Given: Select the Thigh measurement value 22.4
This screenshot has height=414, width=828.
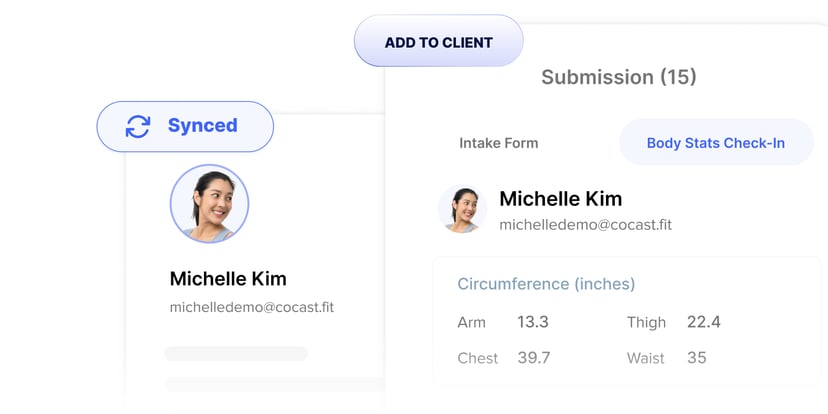Looking at the screenshot, I should [703, 322].
